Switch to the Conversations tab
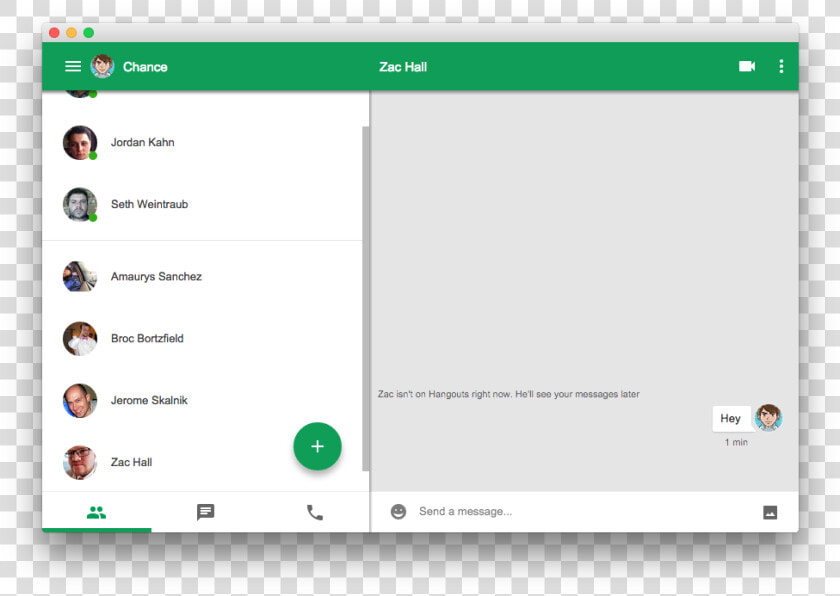This screenshot has width=840, height=596. point(206,512)
